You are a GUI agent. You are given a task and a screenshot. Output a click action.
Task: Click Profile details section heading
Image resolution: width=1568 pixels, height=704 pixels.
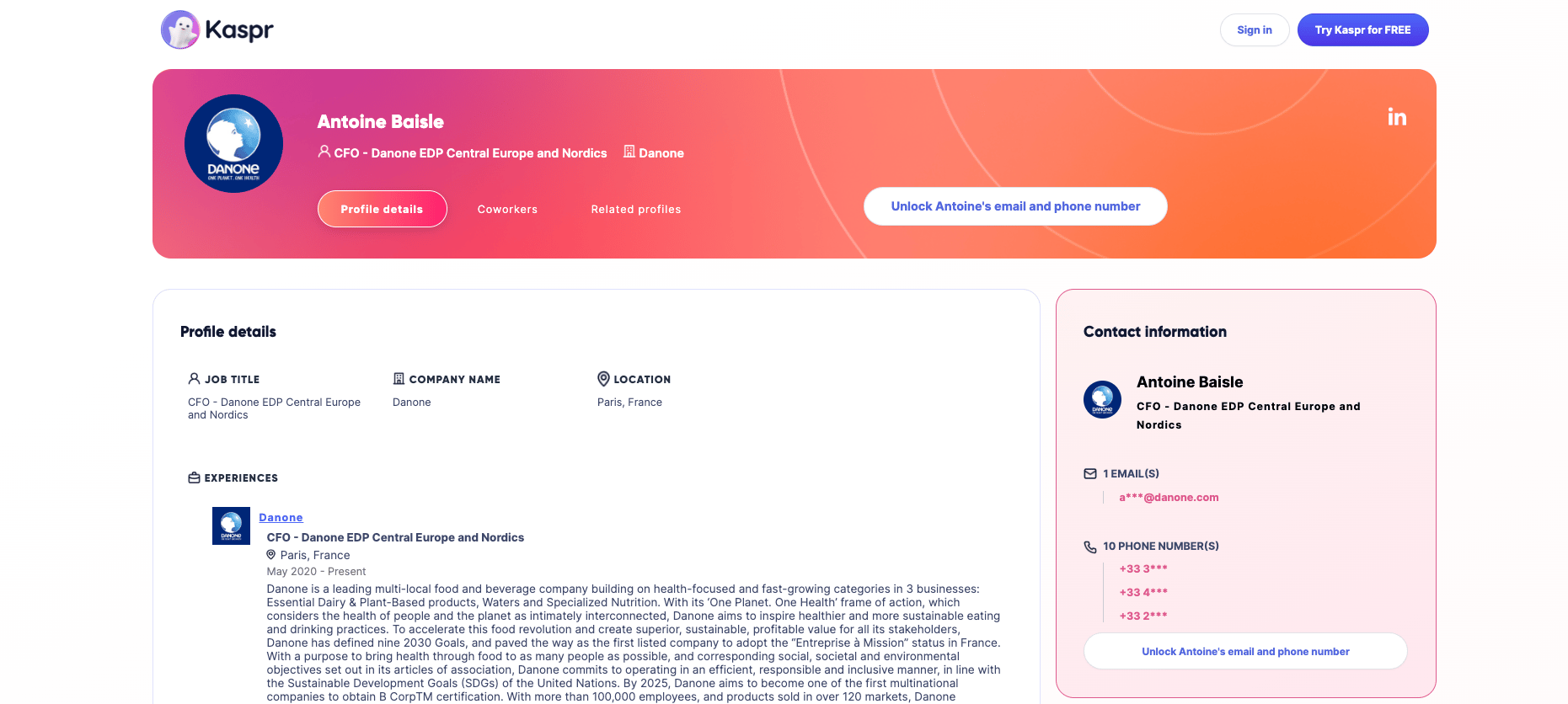coord(228,332)
